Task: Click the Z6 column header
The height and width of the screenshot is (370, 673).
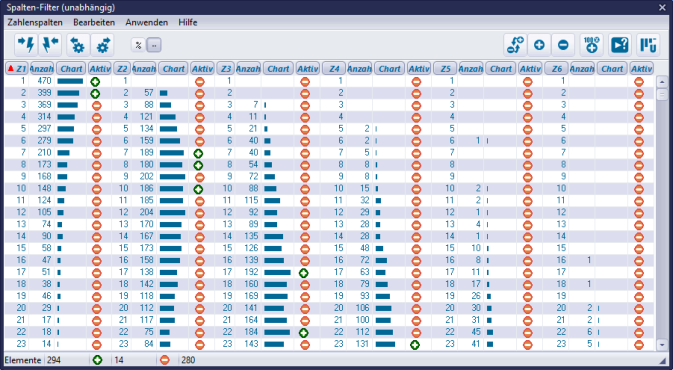Action: click(557, 69)
